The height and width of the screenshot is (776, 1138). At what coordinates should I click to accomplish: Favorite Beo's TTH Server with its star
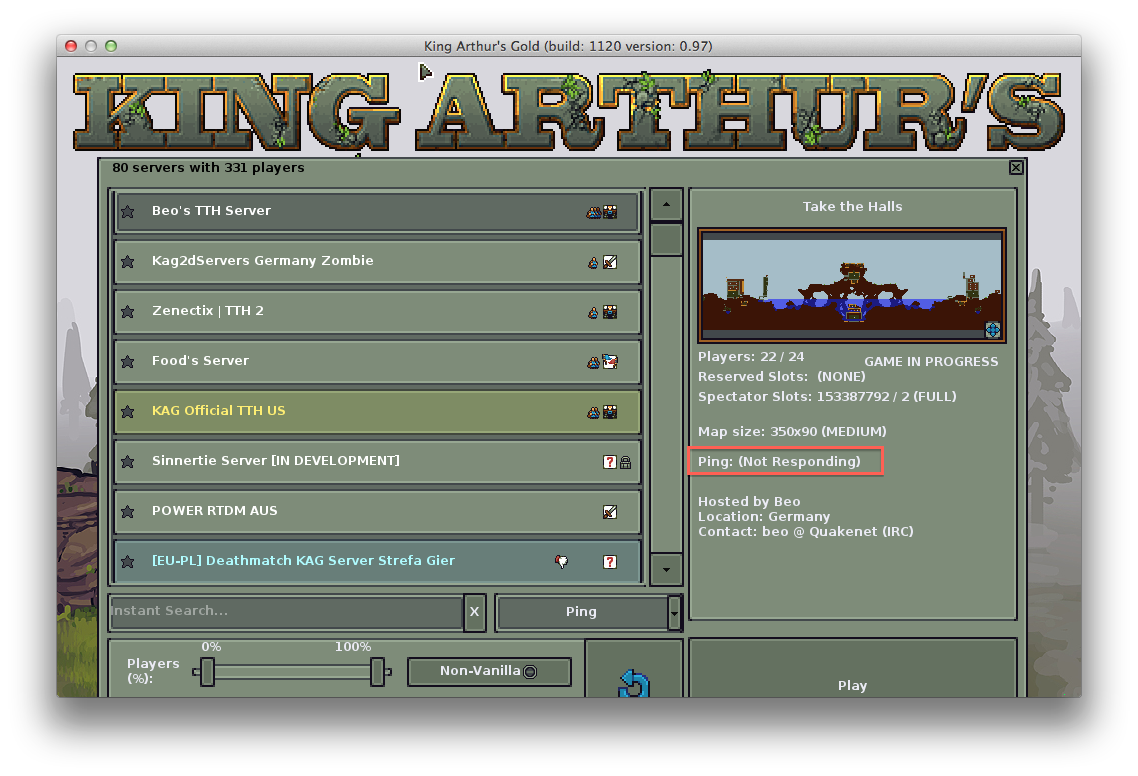[x=128, y=211]
